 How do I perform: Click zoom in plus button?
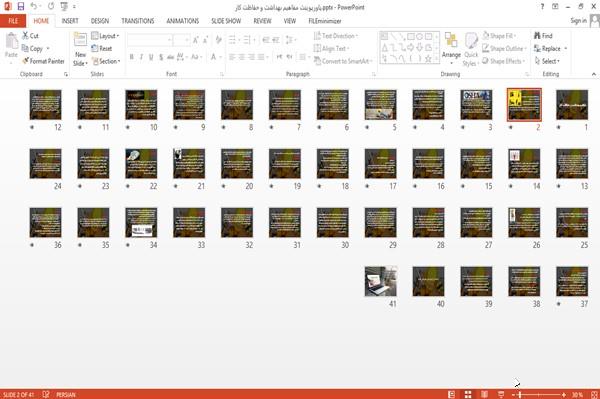pyautogui.click(x=564, y=394)
